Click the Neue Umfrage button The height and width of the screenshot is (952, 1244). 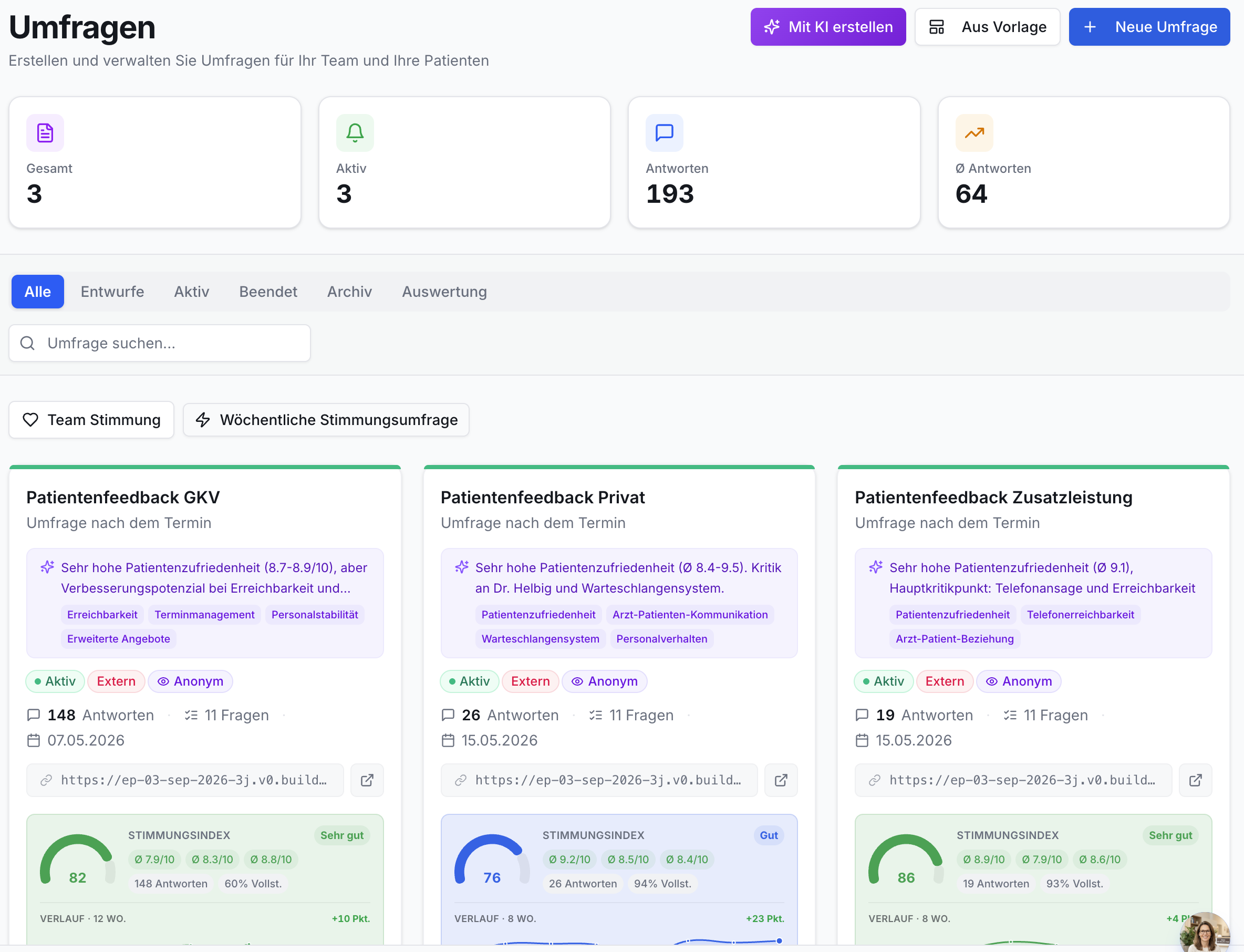point(1149,27)
